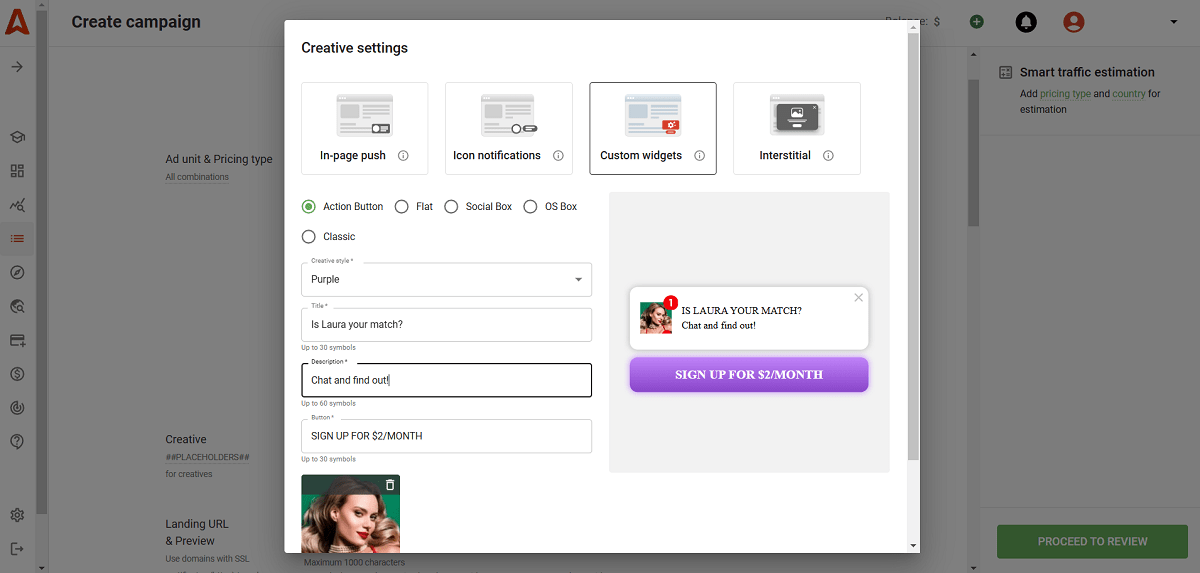
Task: Click the red A logo in sidebar
Action: pos(17,21)
